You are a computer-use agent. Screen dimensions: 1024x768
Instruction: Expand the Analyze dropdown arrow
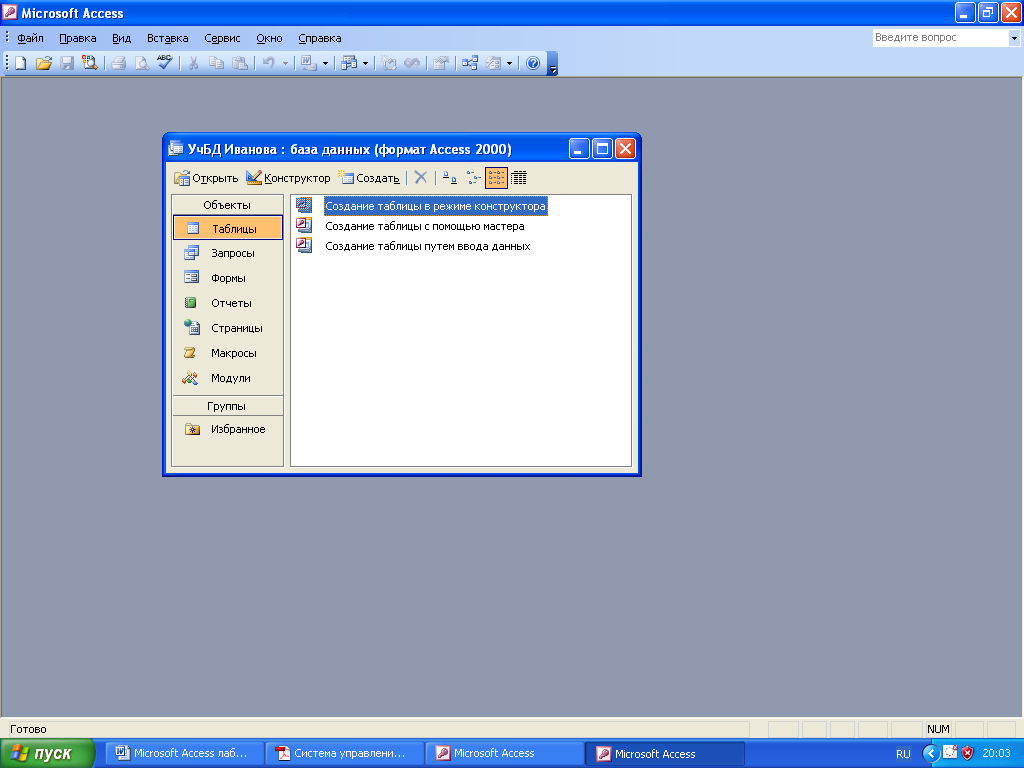click(x=366, y=63)
